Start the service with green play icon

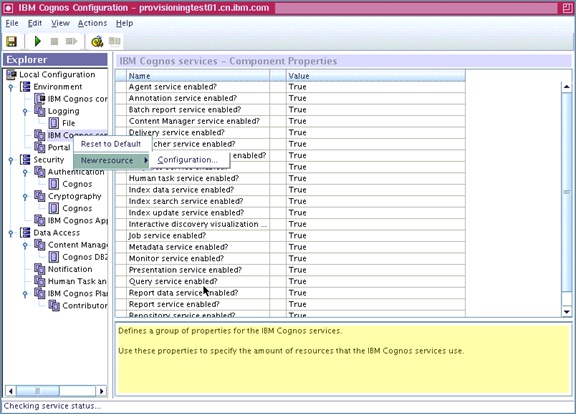tap(37, 41)
